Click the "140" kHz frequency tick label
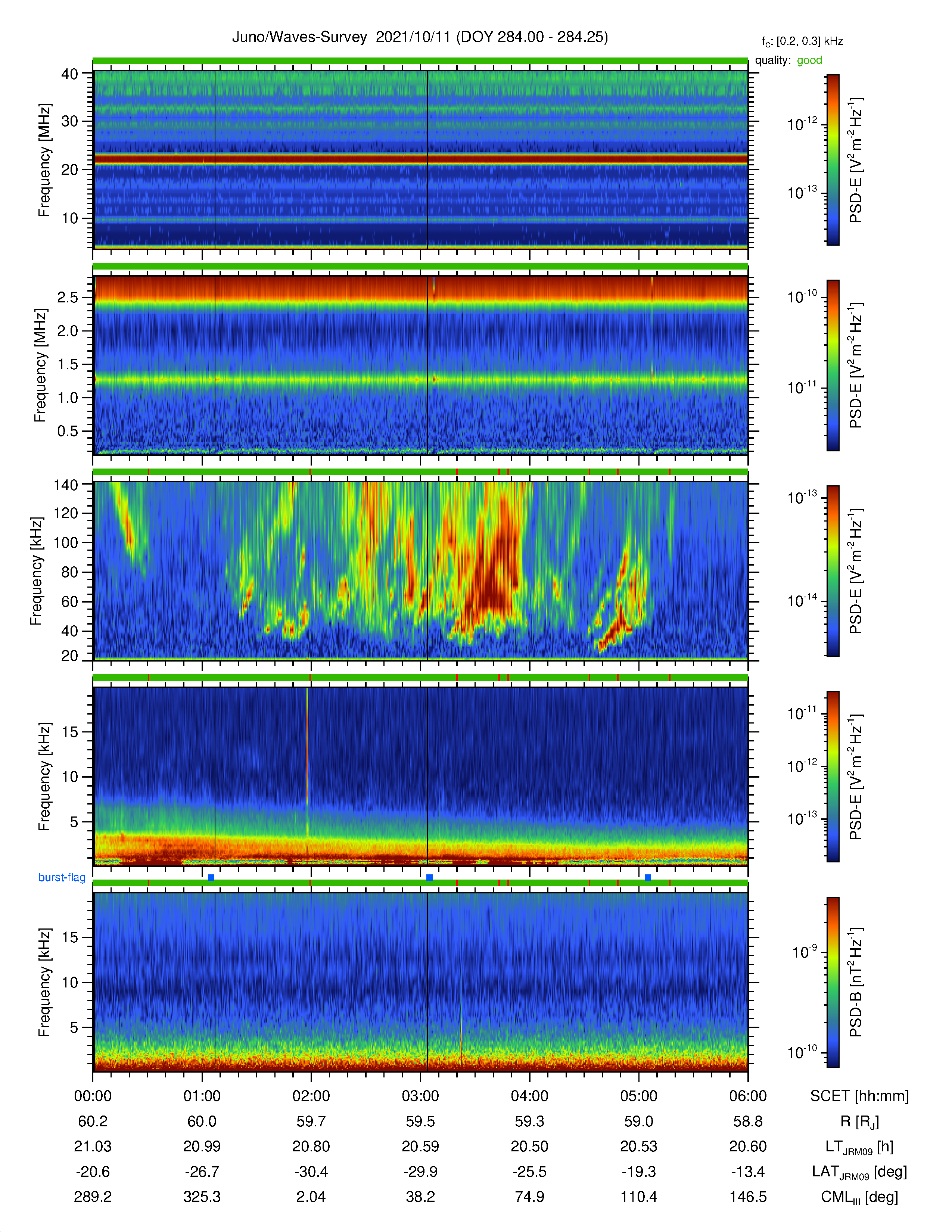This screenshot has height=1232, width=952. click(x=66, y=485)
